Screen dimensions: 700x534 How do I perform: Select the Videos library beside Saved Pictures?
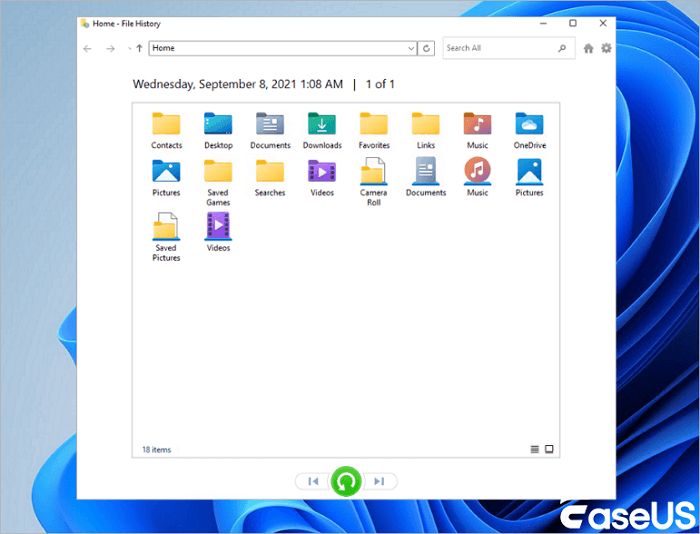(218, 232)
